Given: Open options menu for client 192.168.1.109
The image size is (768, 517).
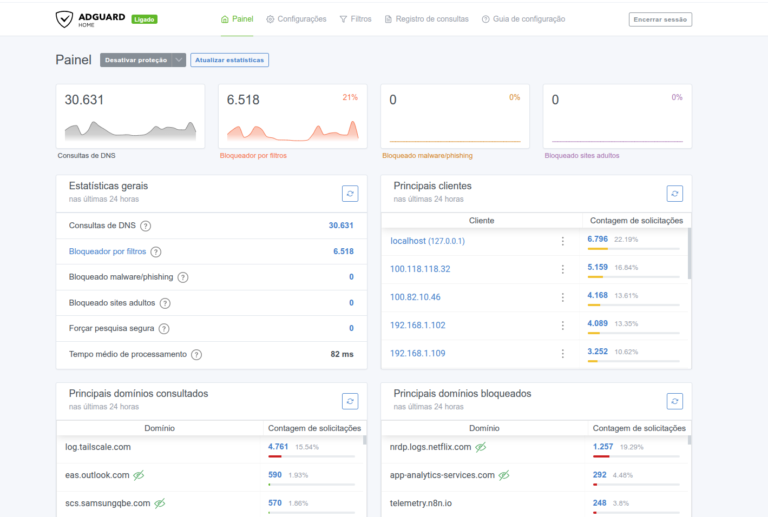Looking at the screenshot, I should point(562,353).
